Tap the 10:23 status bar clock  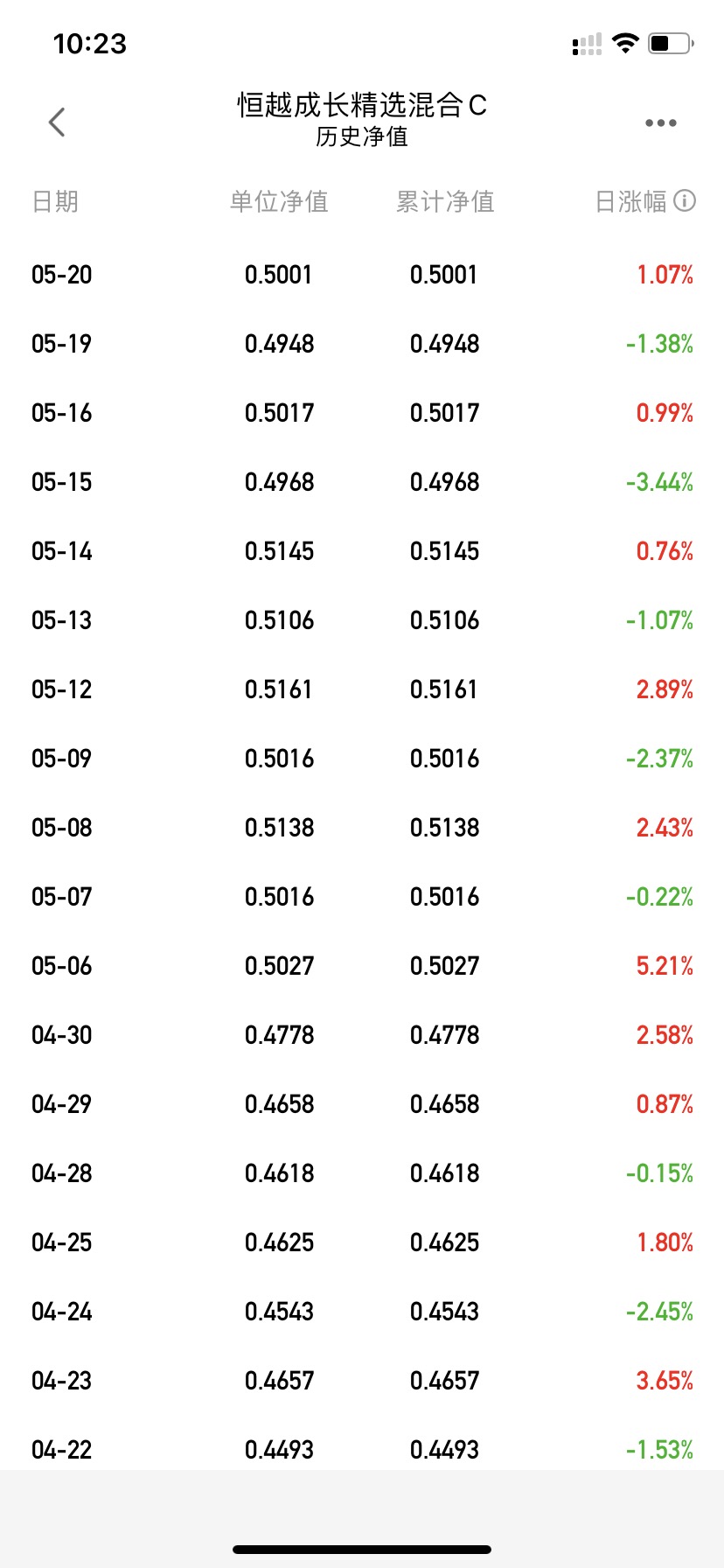[x=89, y=44]
